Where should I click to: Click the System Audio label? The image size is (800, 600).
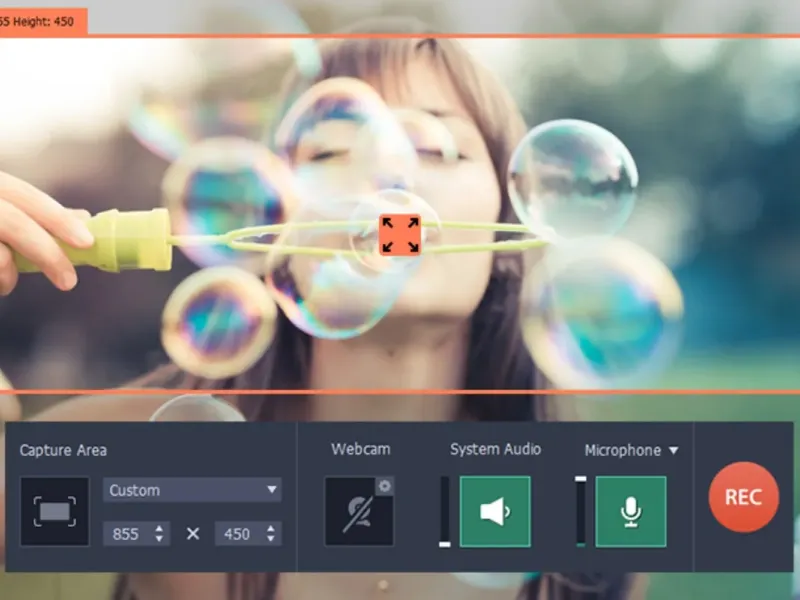click(x=495, y=449)
